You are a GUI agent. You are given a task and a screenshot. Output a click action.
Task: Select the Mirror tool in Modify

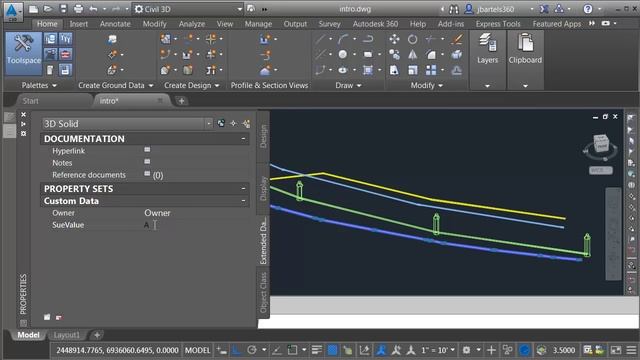coord(413,54)
